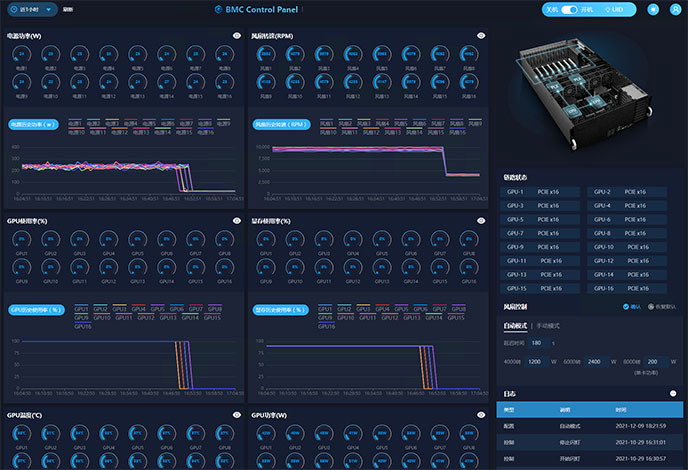Viewport: 688px width, 470px height.
Task: Toggle eye icon on 电源功率(W) panel
Action: [x=237, y=36]
